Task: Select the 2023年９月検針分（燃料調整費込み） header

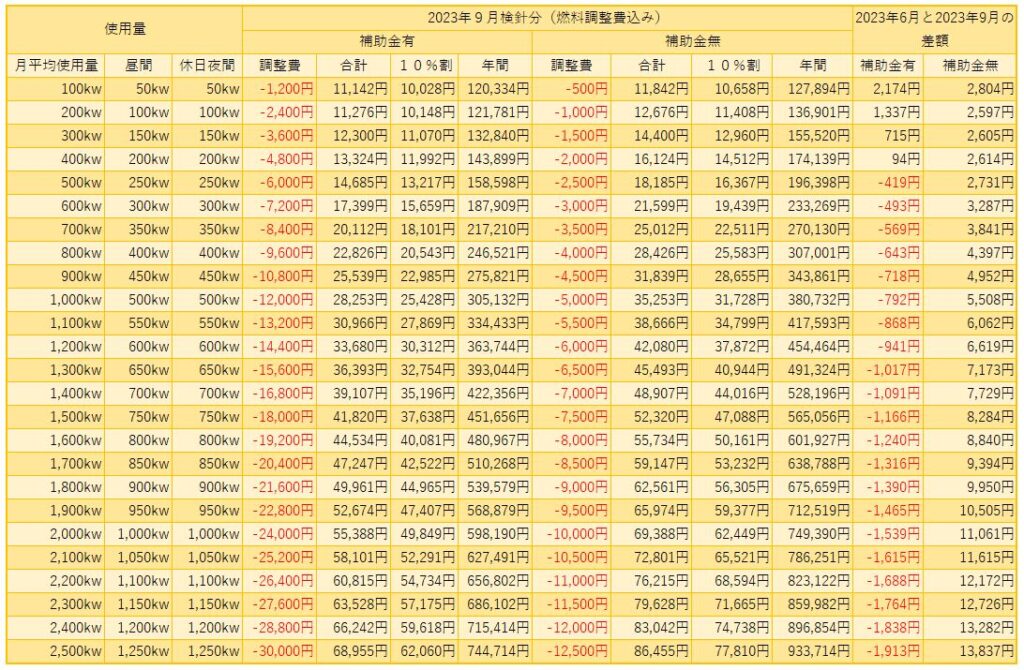Action: click(x=547, y=18)
